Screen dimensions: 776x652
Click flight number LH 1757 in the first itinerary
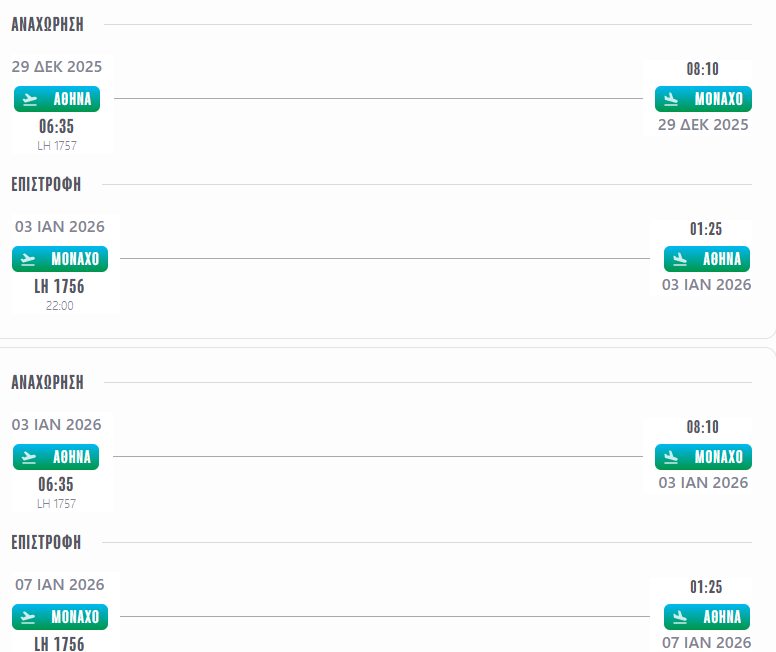57,146
